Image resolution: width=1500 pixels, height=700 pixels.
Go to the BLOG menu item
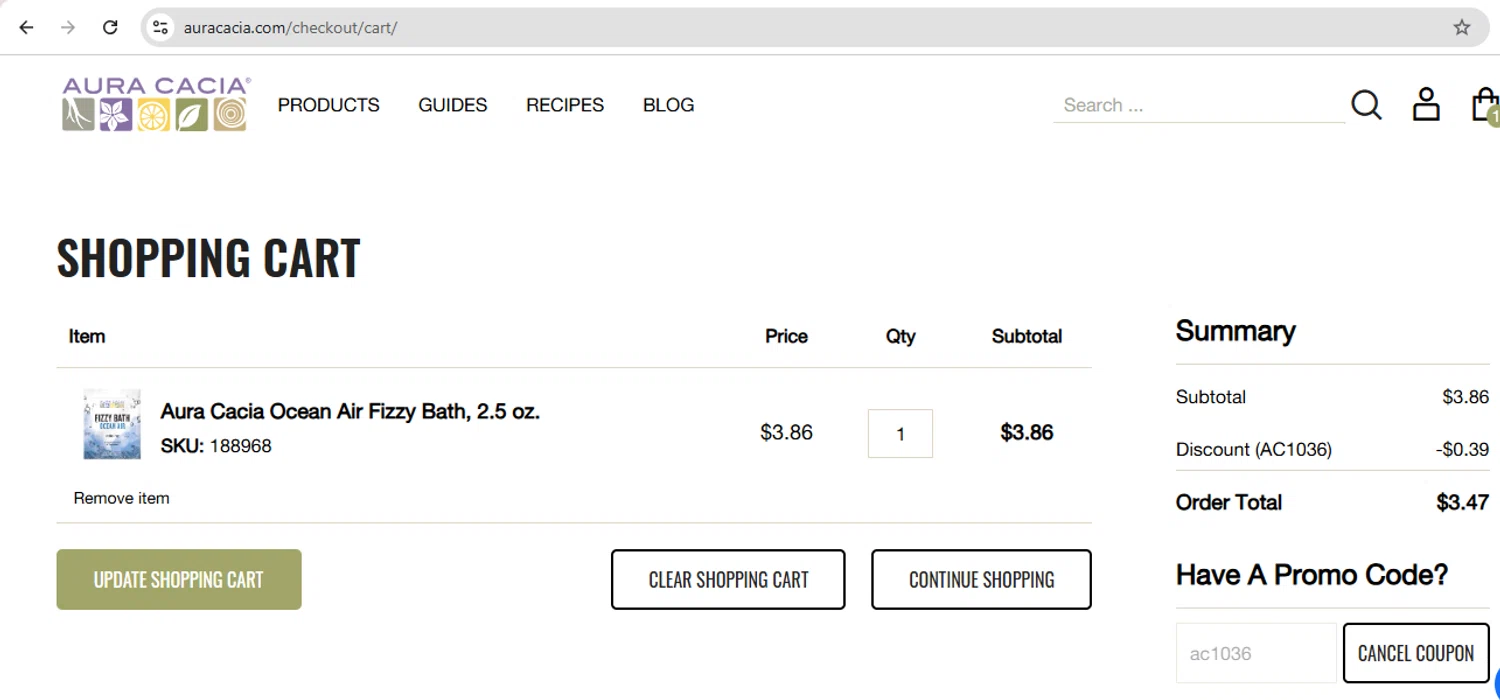click(x=669, y=105)
